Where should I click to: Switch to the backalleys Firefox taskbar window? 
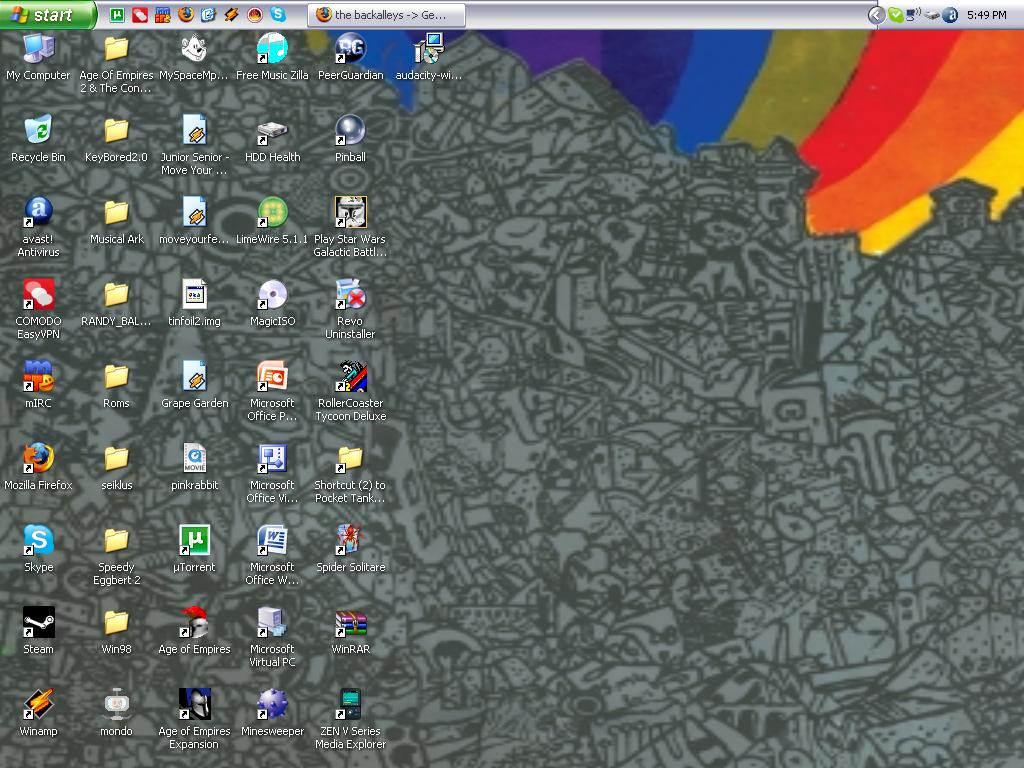[x=388, y=15]
